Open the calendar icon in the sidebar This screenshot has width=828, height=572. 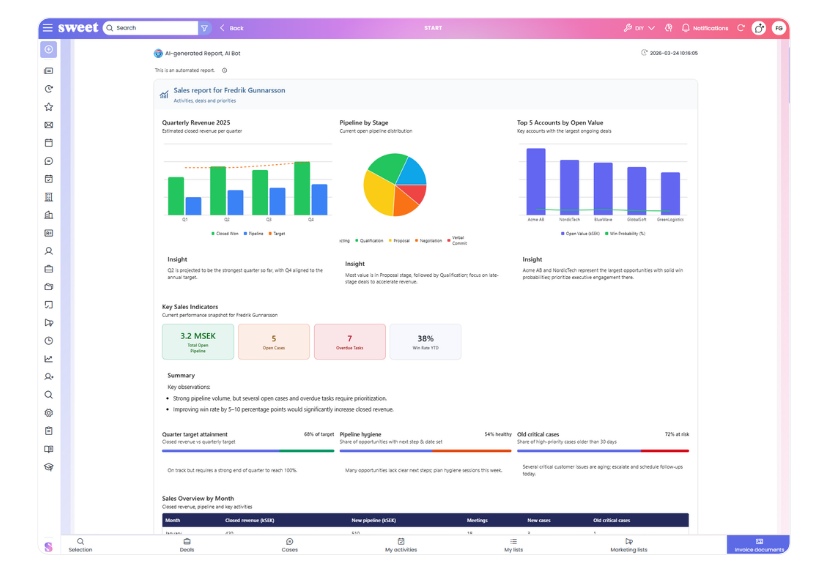tap(48, 143)
